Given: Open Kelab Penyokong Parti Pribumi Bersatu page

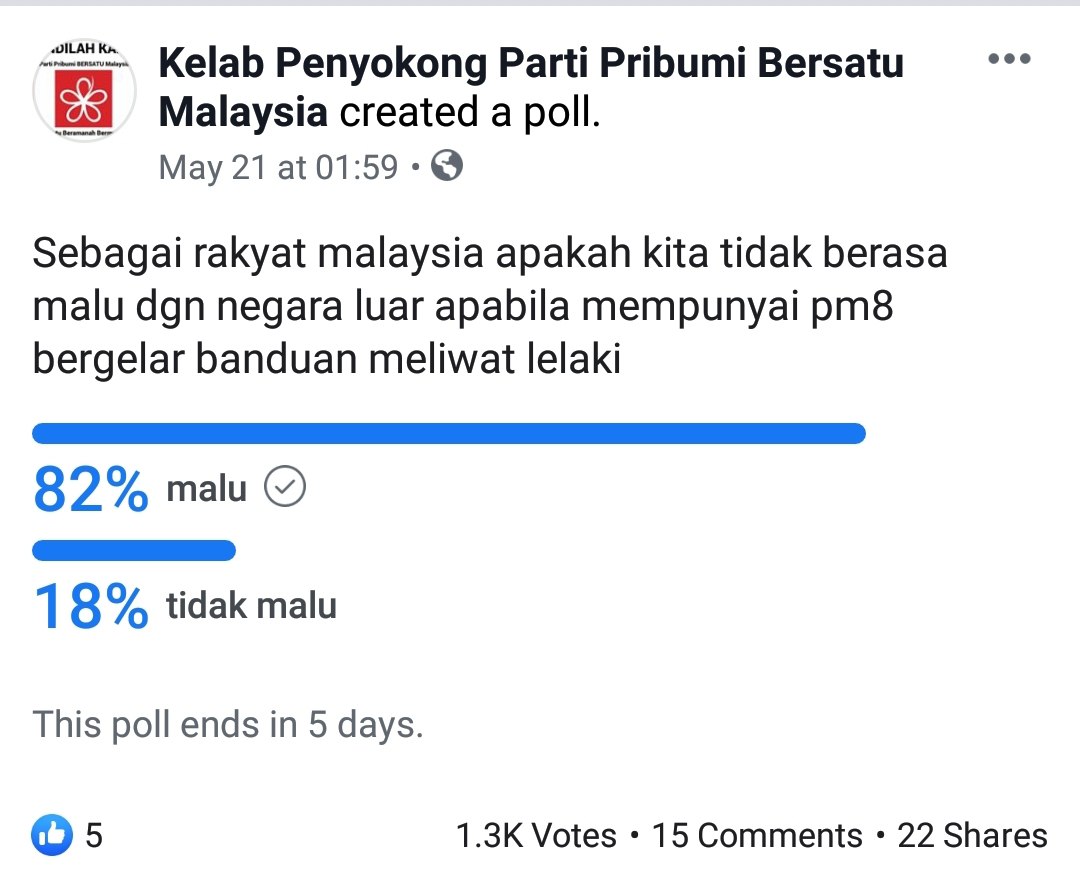Looking at the screenshot, I should point(530,64).
